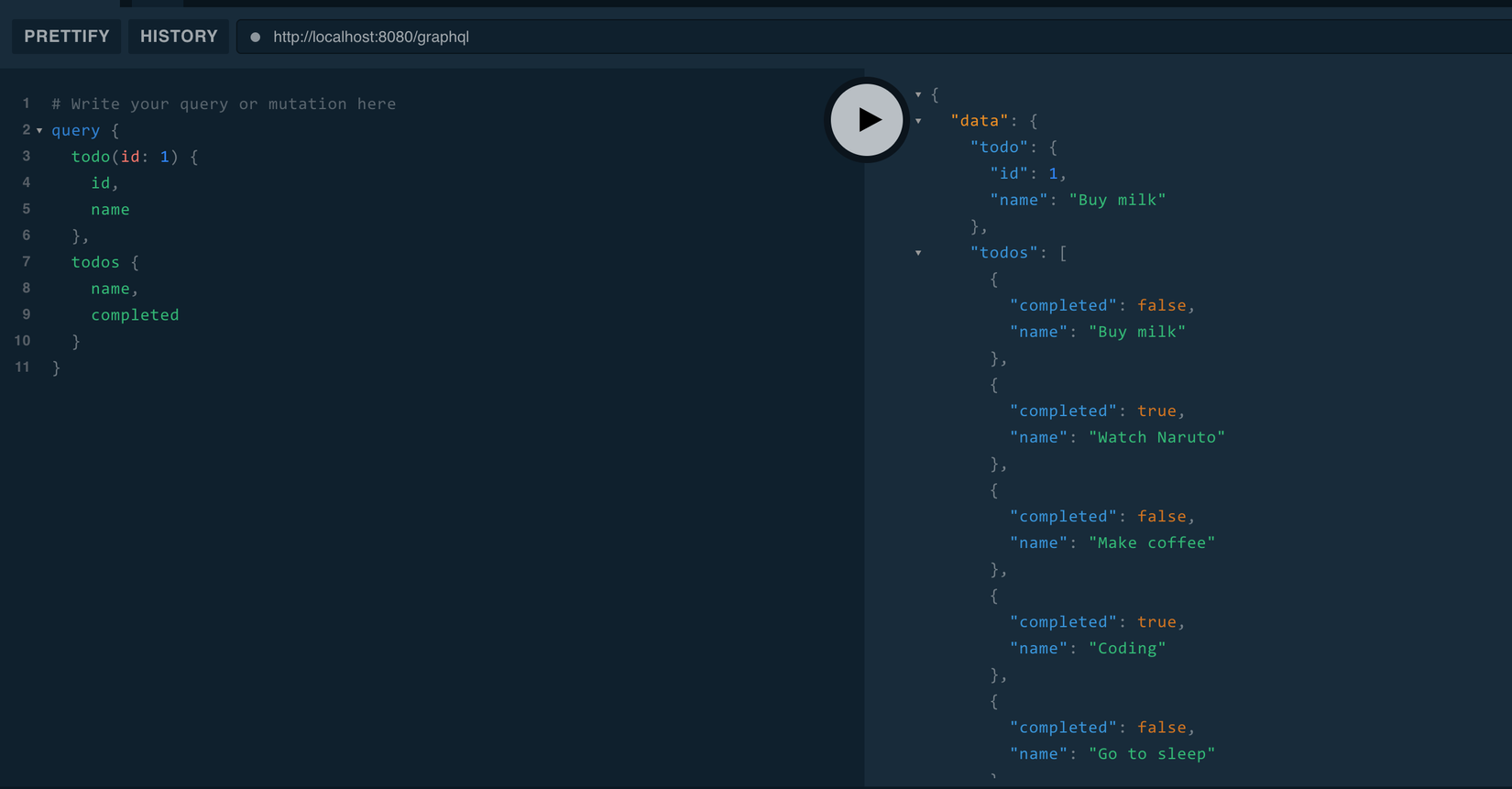
Task: Click line number 1 in the editor gutter
Action: [27, 104]
